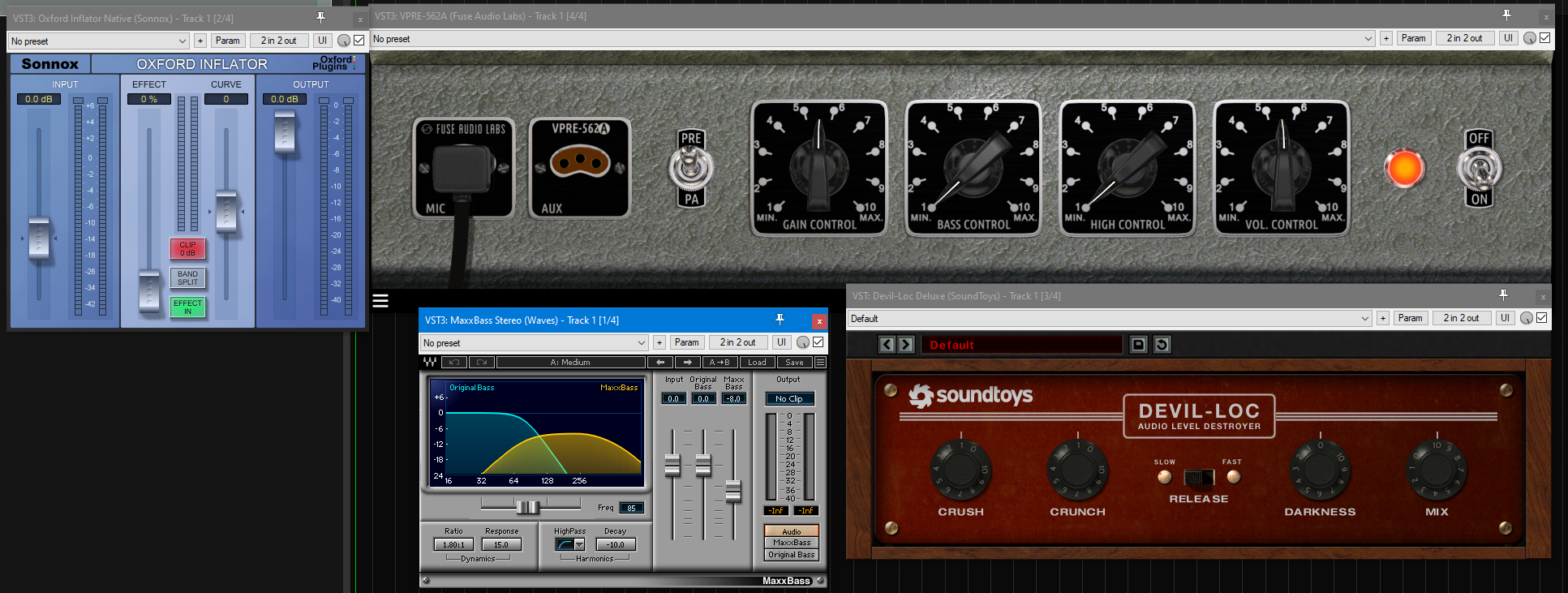Click the + add preset button in VPRE-562A header
Screen dimensions: 1568x593
pos(1386,38)
